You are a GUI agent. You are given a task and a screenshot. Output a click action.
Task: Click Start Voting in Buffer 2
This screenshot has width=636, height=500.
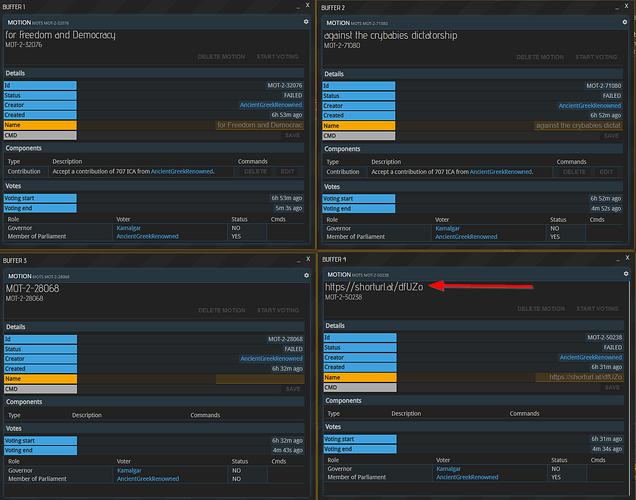click(596, 57)
